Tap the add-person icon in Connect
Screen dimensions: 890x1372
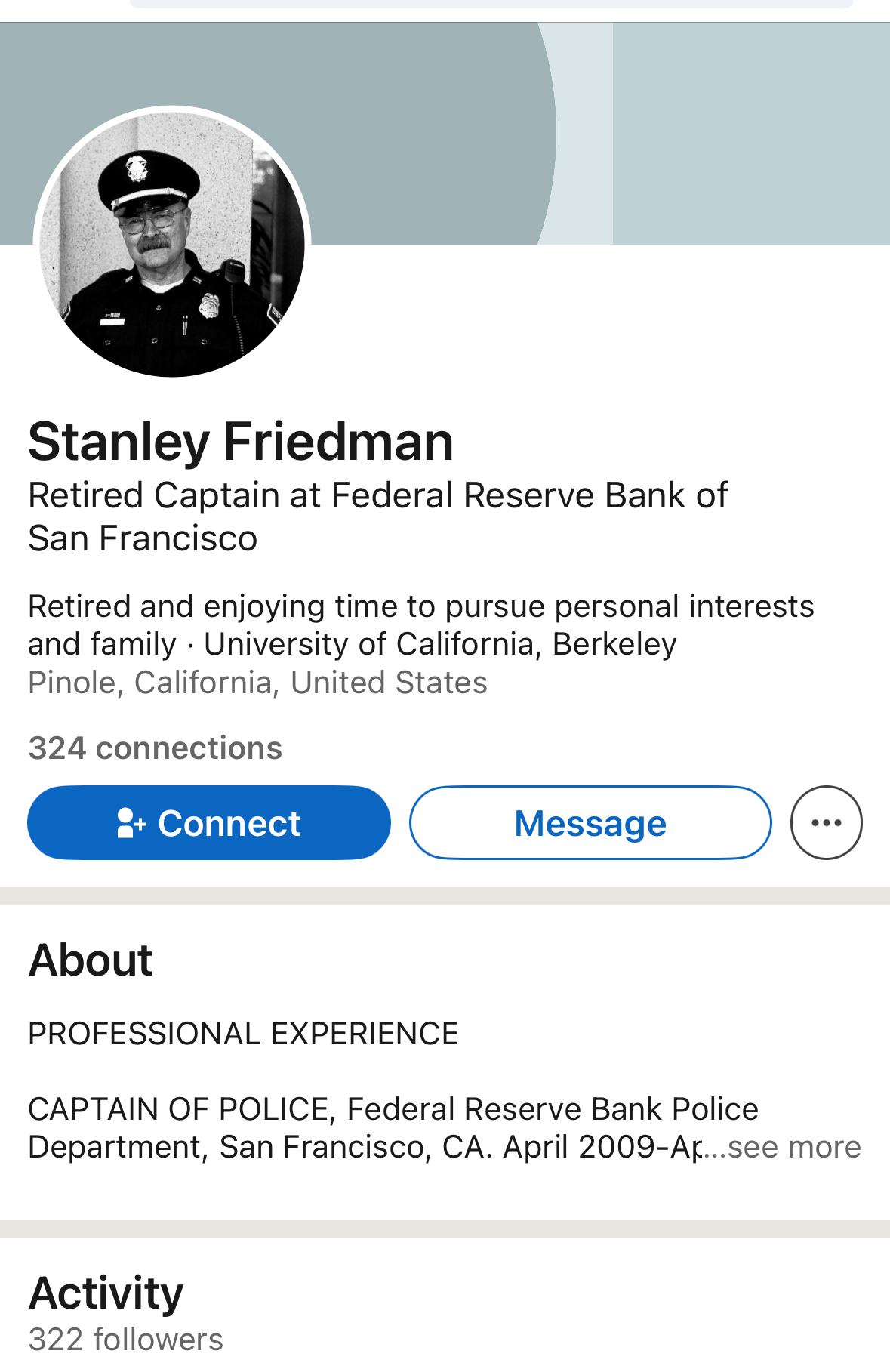pyautogui.click(x=131, y=823)
